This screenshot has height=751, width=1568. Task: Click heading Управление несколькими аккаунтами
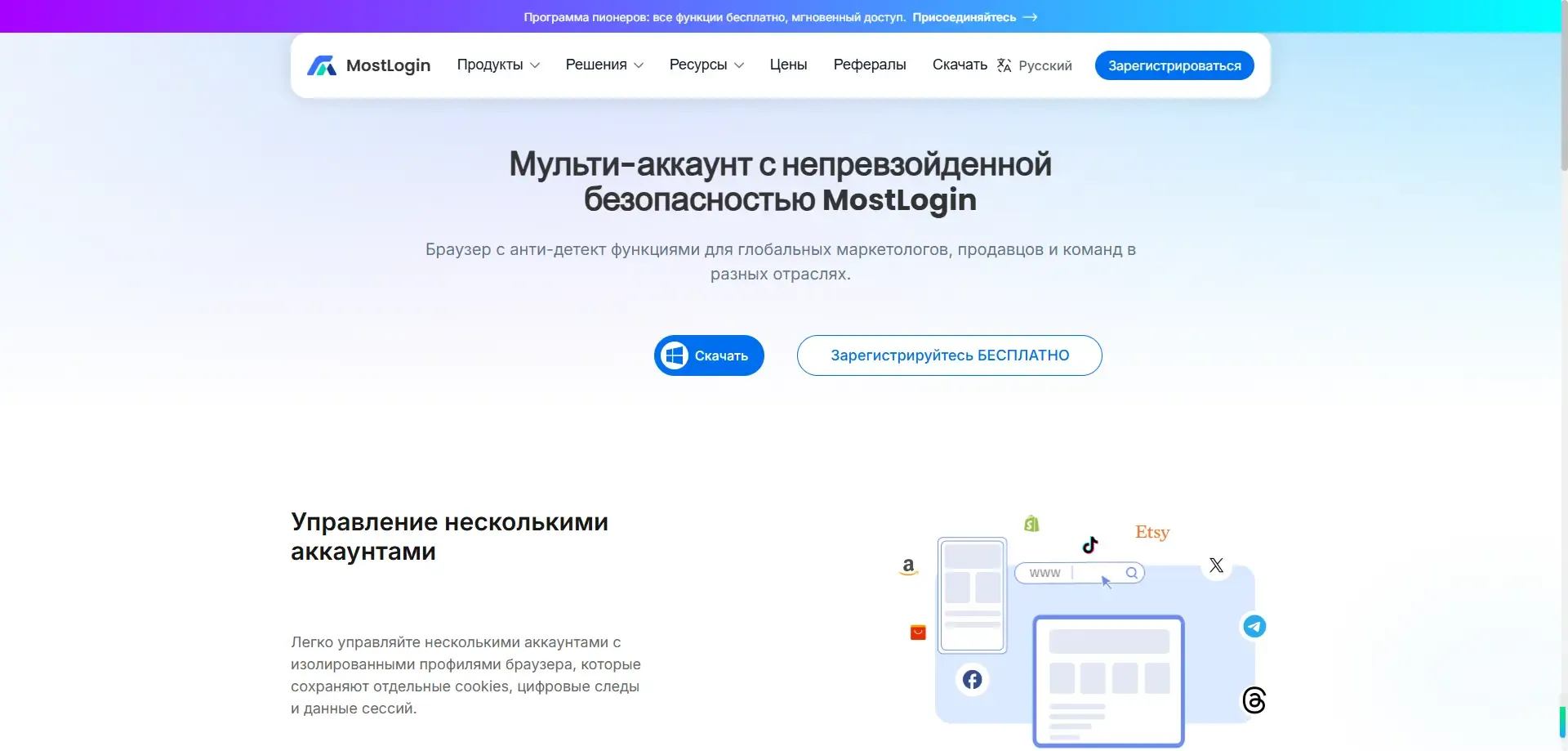pyautogui.click(x=449, y=537)
